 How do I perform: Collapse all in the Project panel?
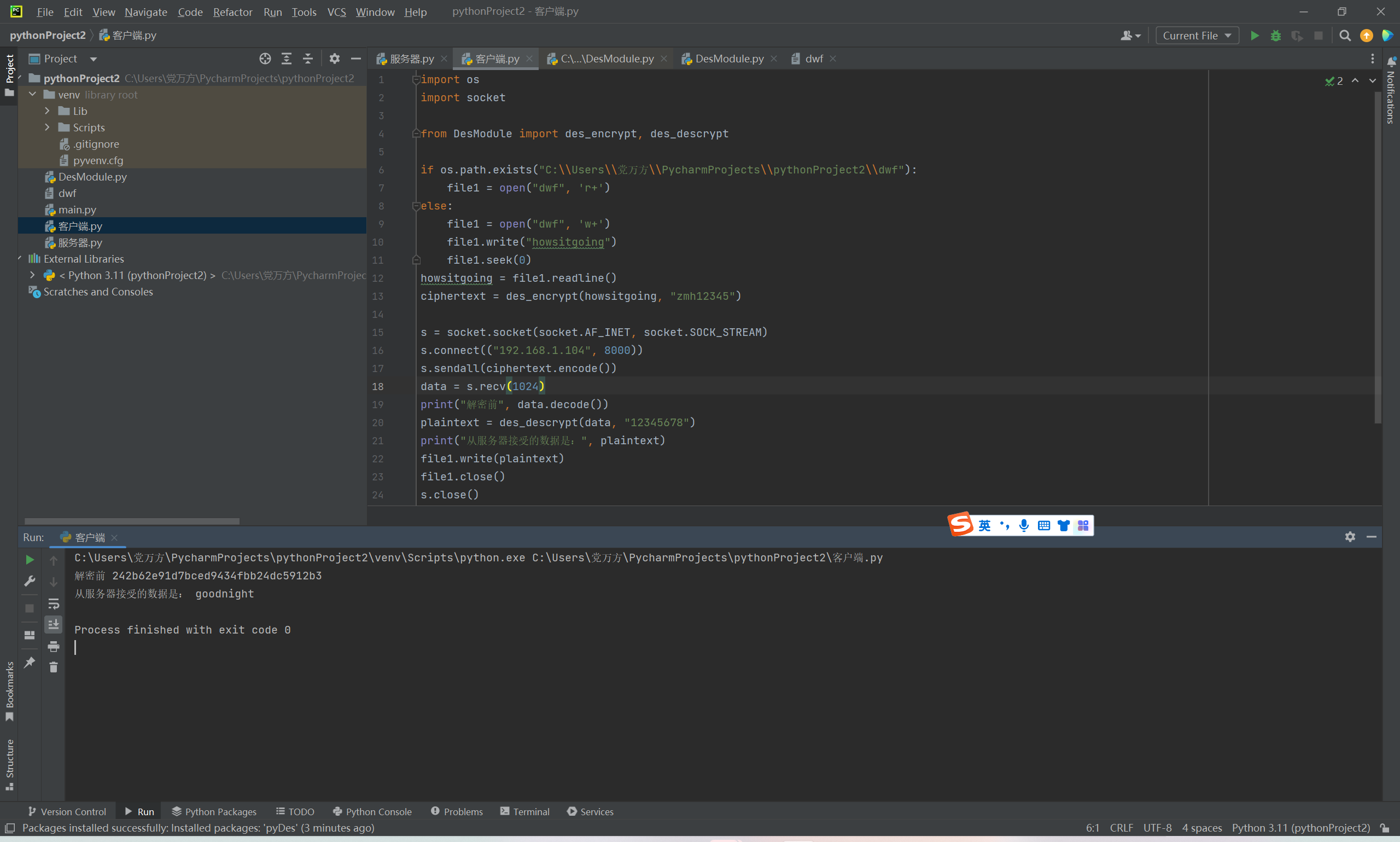308,59
